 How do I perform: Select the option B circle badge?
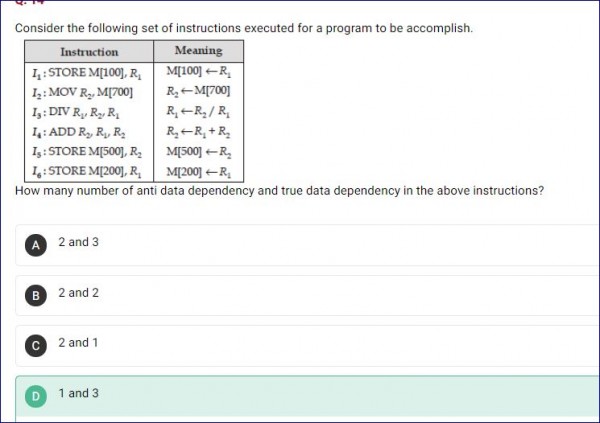click(x=36, y=295)
